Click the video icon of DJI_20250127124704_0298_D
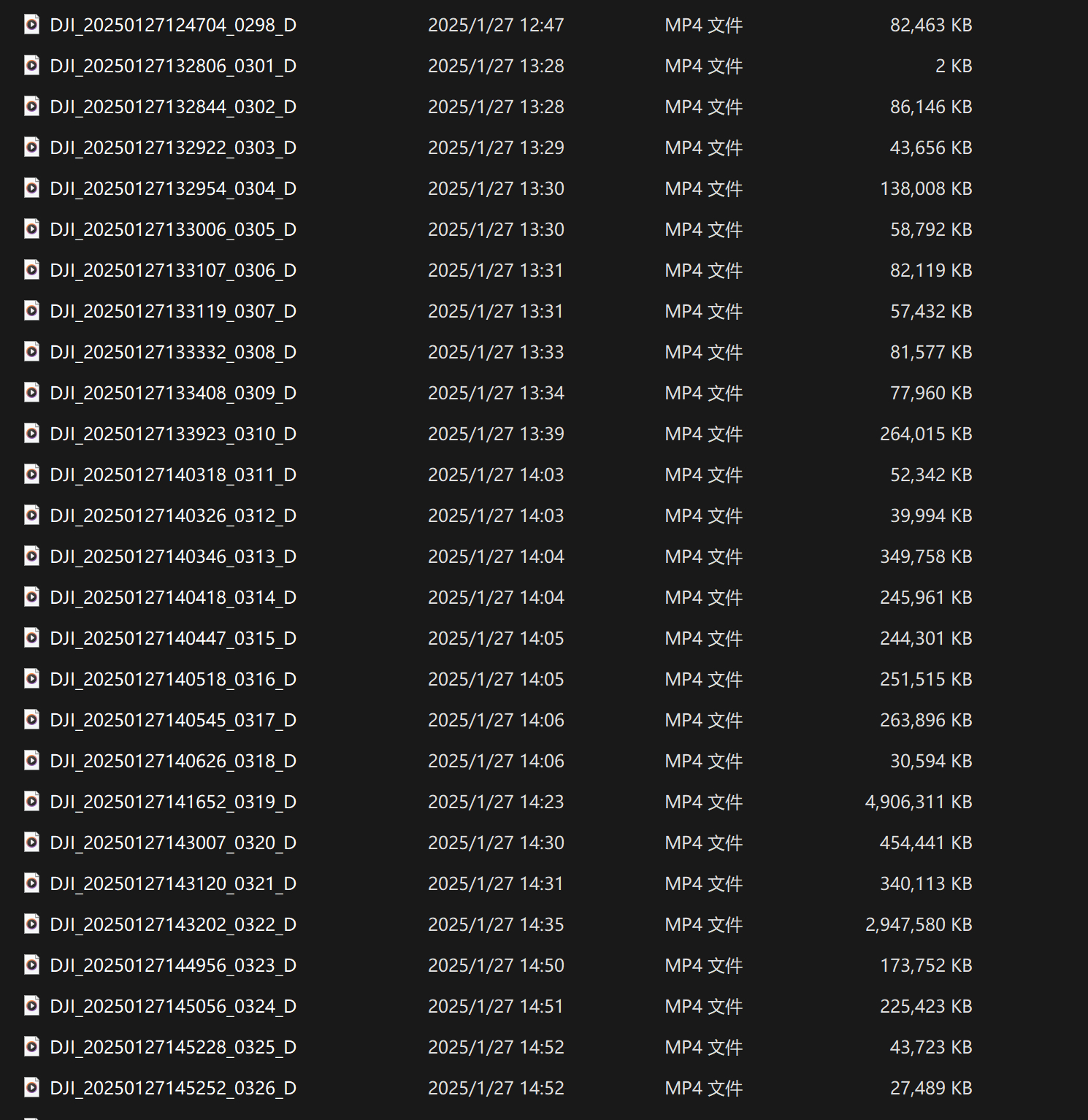The image size is (1088, 1120). (31, 25)
